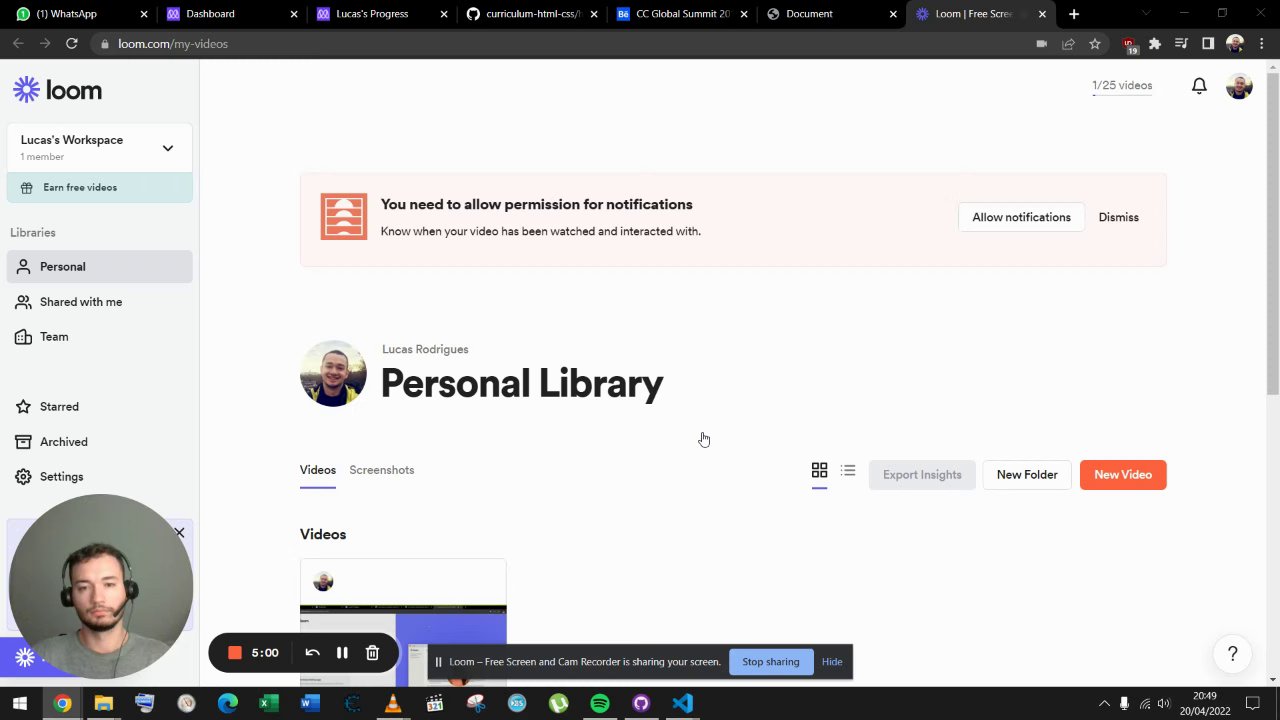Open Windows Start menu
Viewport: 1280px width, 720px height.
19,703
